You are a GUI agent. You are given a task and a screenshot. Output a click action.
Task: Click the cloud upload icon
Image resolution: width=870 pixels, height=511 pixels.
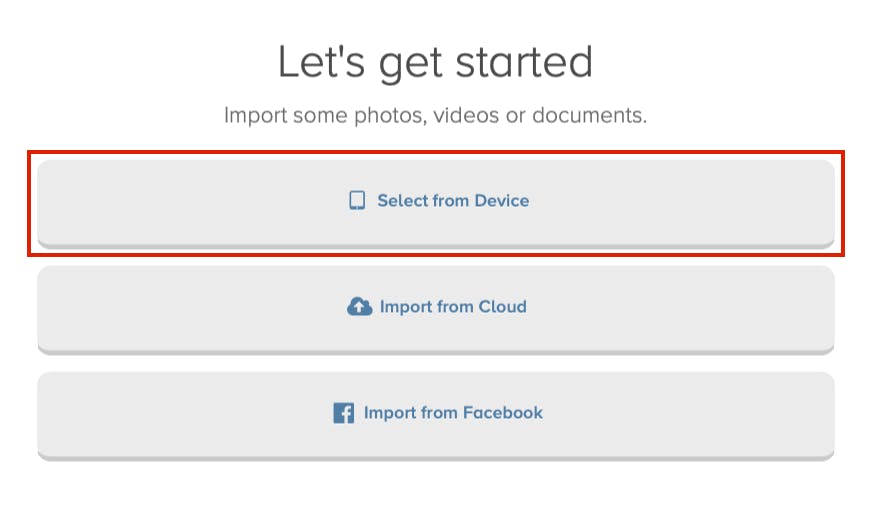click(x=360, y=306)
